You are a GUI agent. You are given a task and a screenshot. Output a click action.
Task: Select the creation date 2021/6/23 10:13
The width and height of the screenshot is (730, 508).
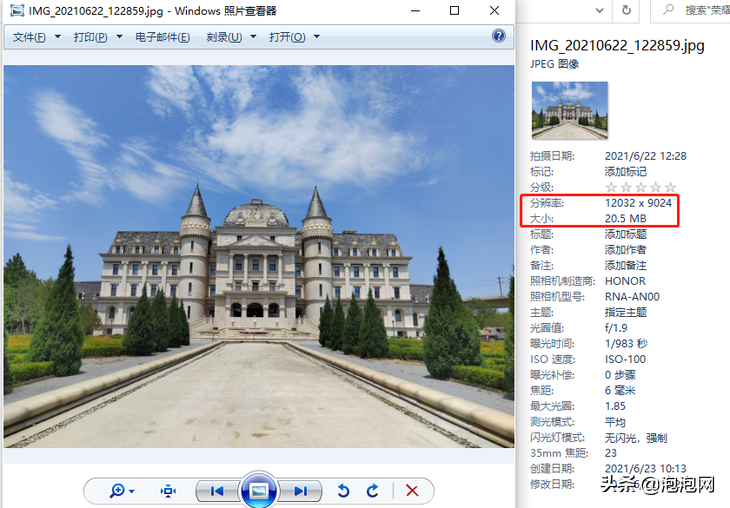pos(646,468)
